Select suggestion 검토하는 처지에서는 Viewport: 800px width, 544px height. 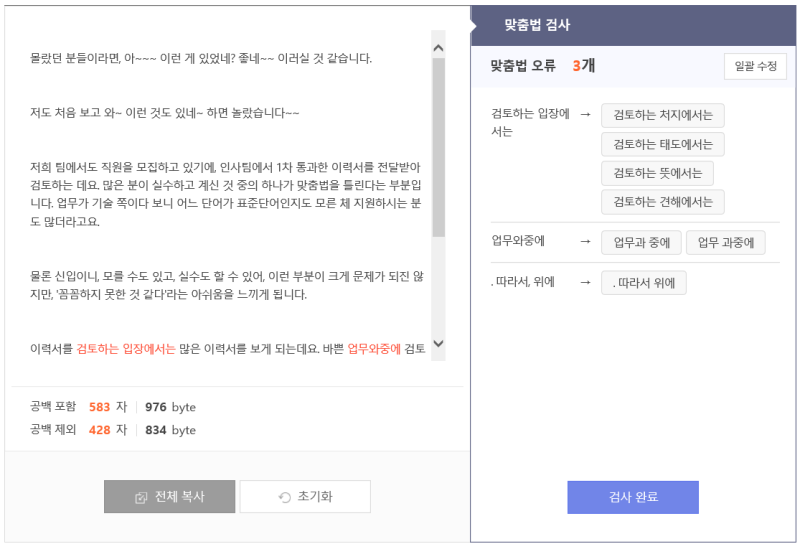click(662, 115)
